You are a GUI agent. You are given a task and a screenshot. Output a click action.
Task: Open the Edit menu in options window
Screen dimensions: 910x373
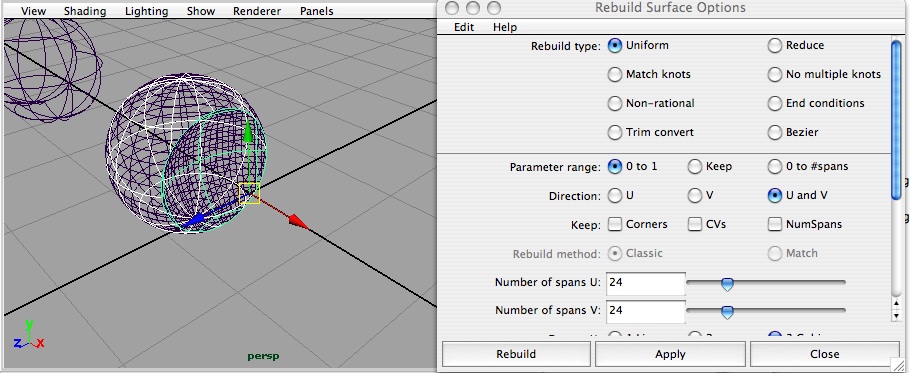464,27
